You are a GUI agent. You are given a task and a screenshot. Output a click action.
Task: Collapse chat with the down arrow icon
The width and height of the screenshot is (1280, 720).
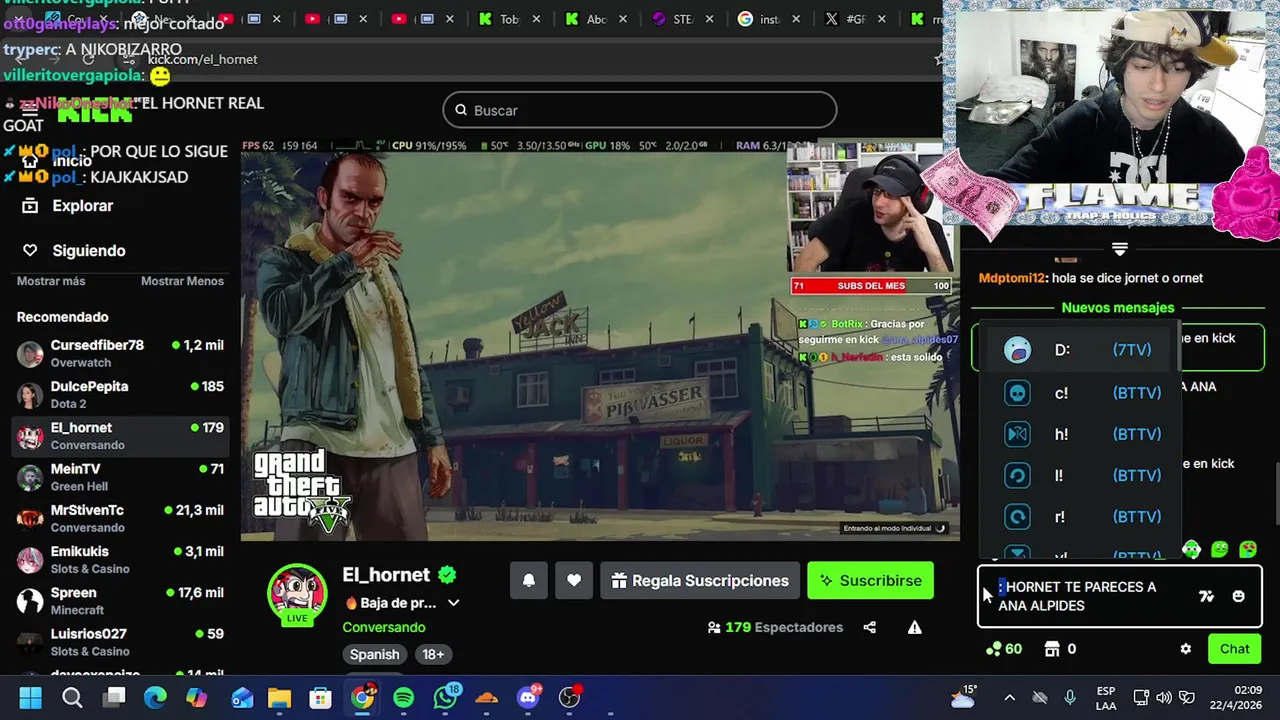point(1119,249)
